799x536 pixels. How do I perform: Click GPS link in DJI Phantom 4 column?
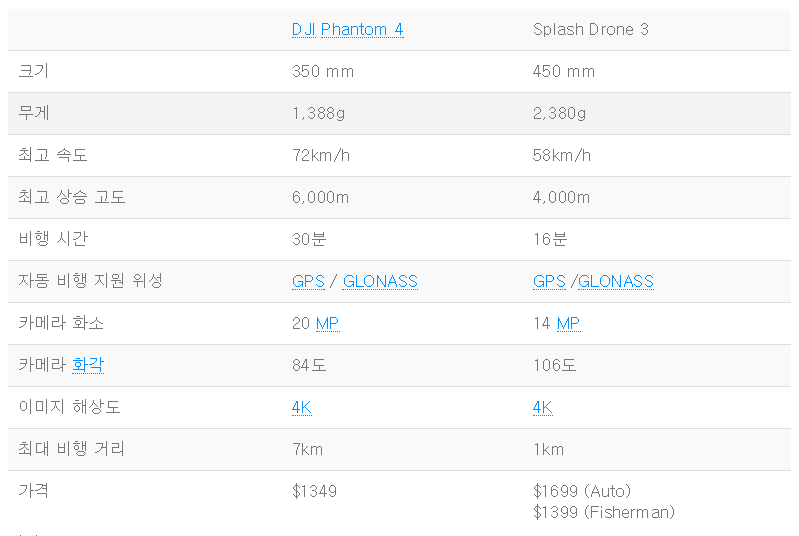click(x=308, y=281)
